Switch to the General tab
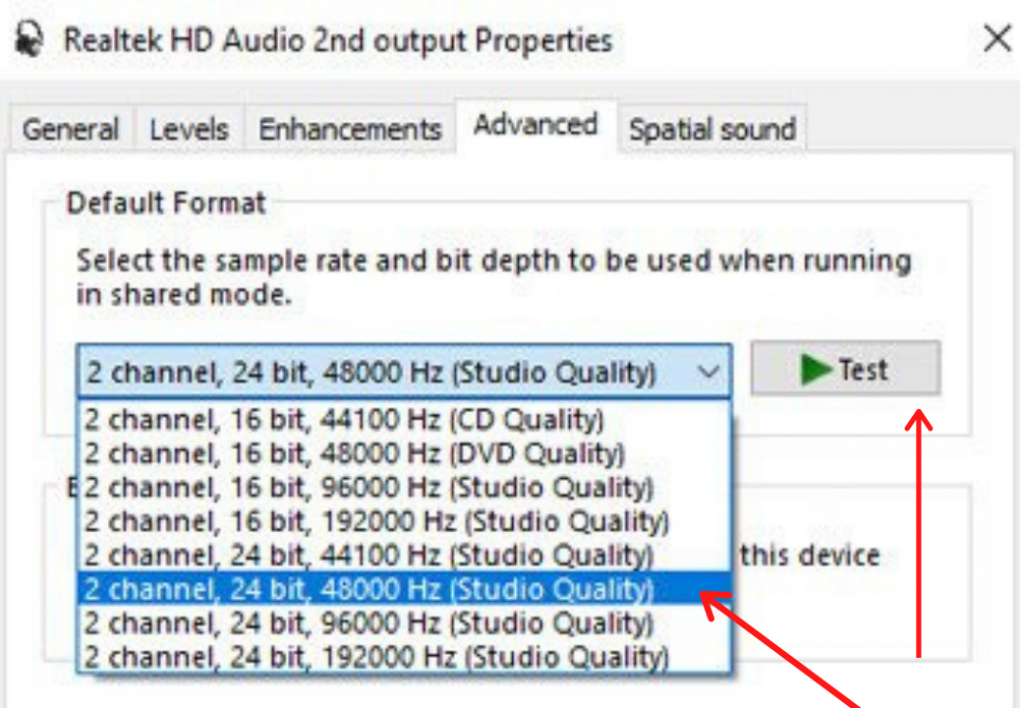The width and height of the screenshot is (1024, 708). coord(68,128)
